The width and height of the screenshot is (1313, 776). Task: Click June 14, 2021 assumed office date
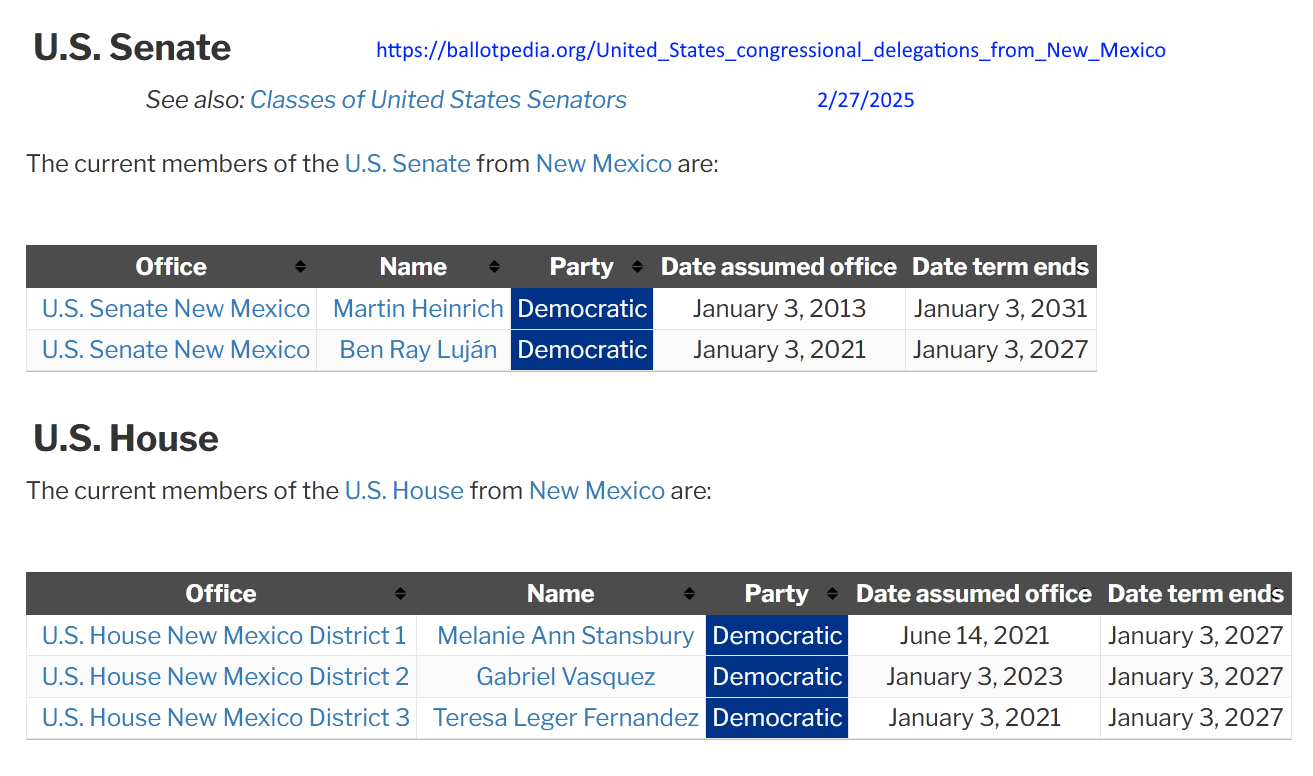pyautogui.click(x=974, y=636)
